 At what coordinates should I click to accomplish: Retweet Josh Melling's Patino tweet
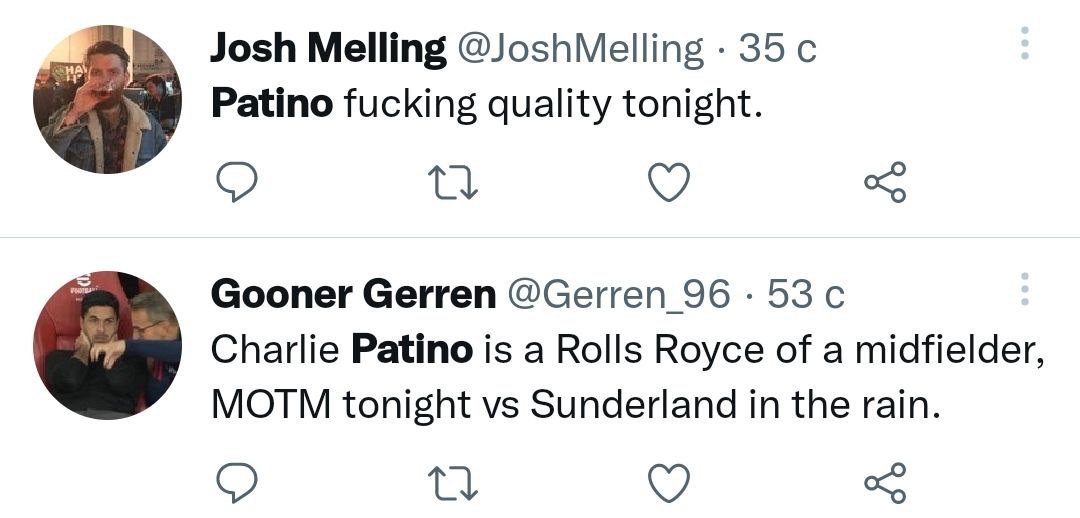(453, 182)
